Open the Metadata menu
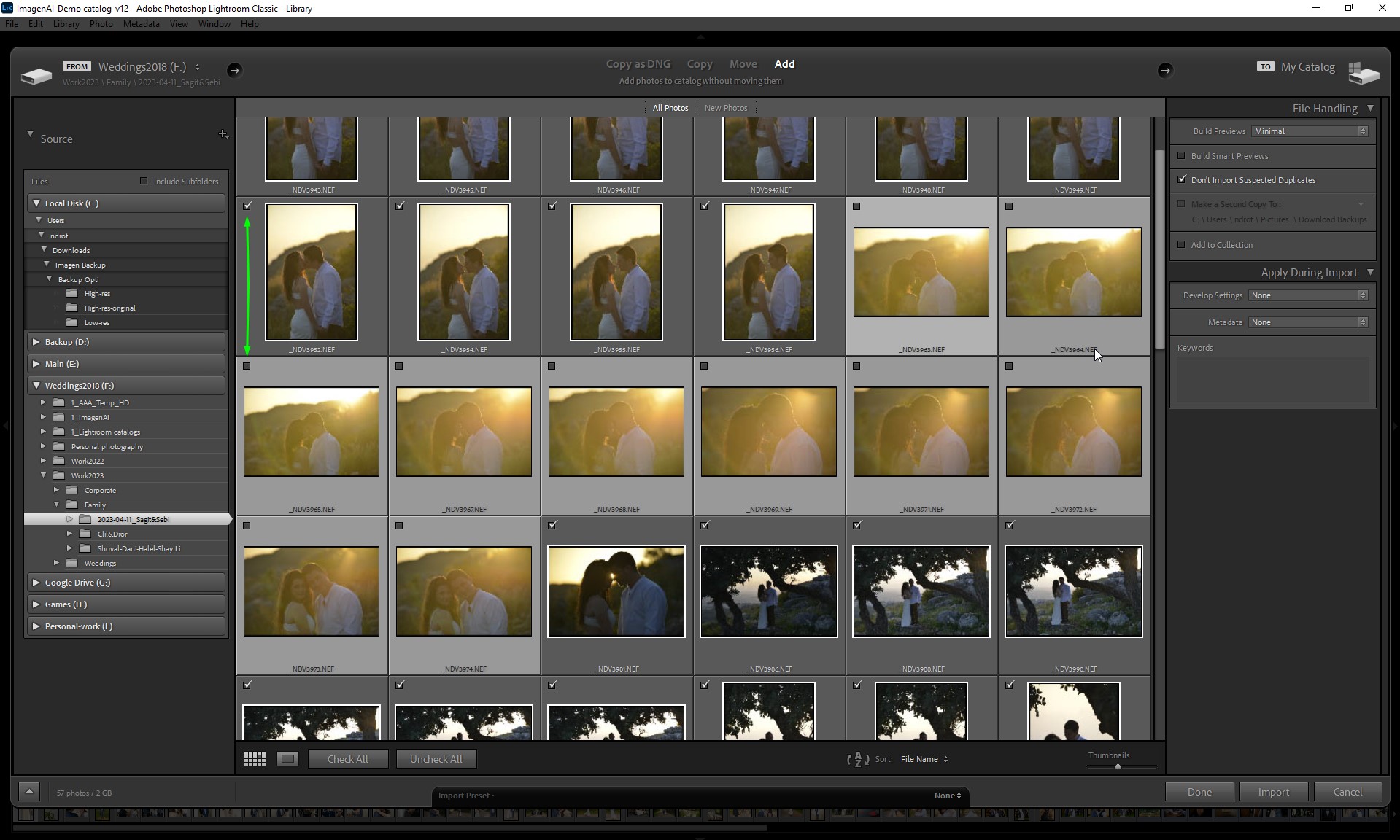1400x840 pixels. (141, 24)
